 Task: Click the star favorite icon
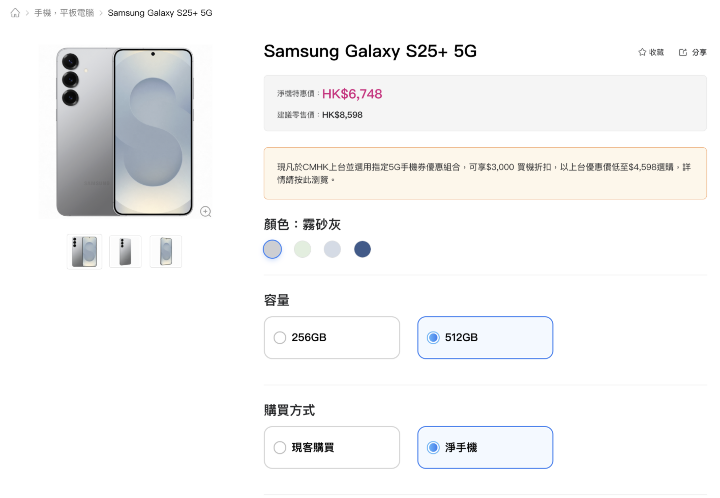(642, 52)
